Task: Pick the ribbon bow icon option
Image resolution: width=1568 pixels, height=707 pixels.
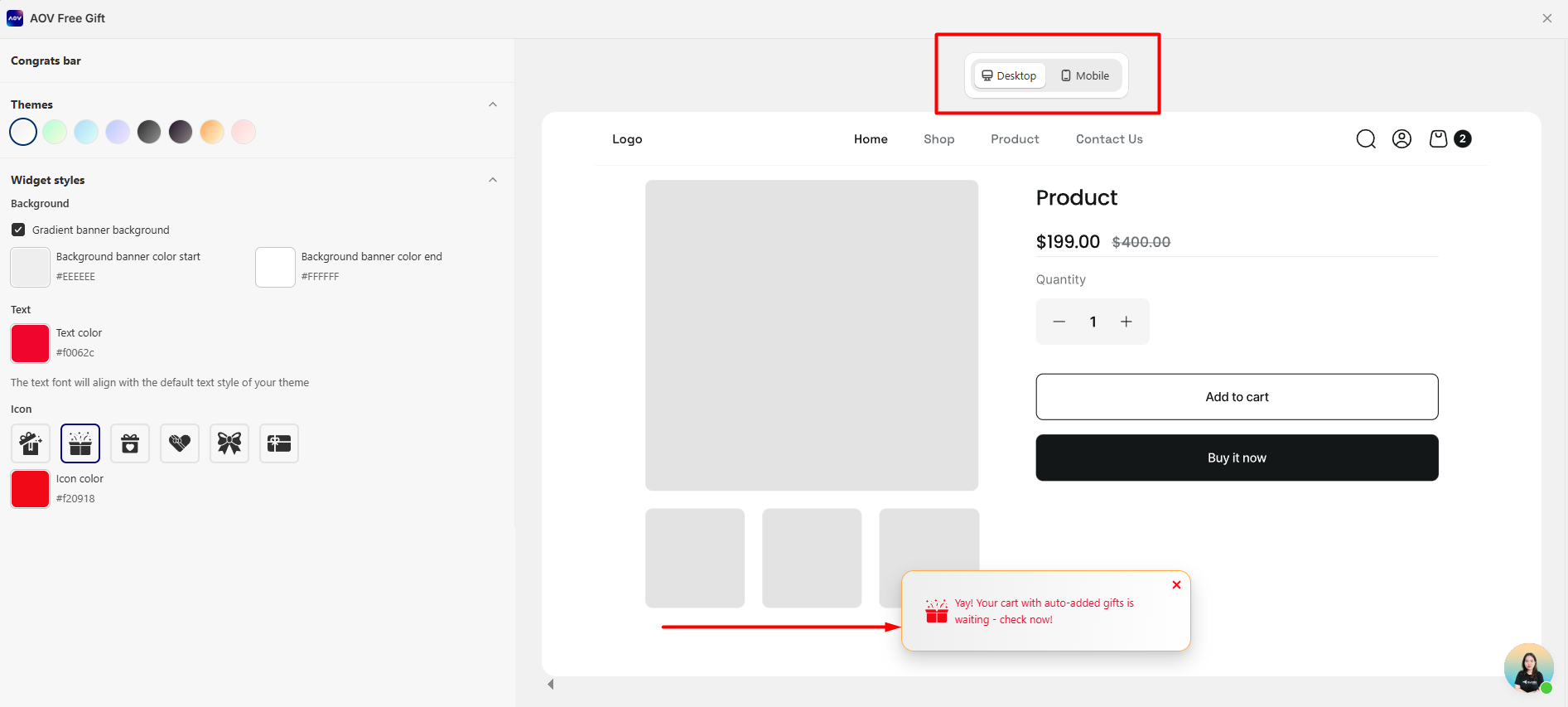Action: tap(229, 443)
